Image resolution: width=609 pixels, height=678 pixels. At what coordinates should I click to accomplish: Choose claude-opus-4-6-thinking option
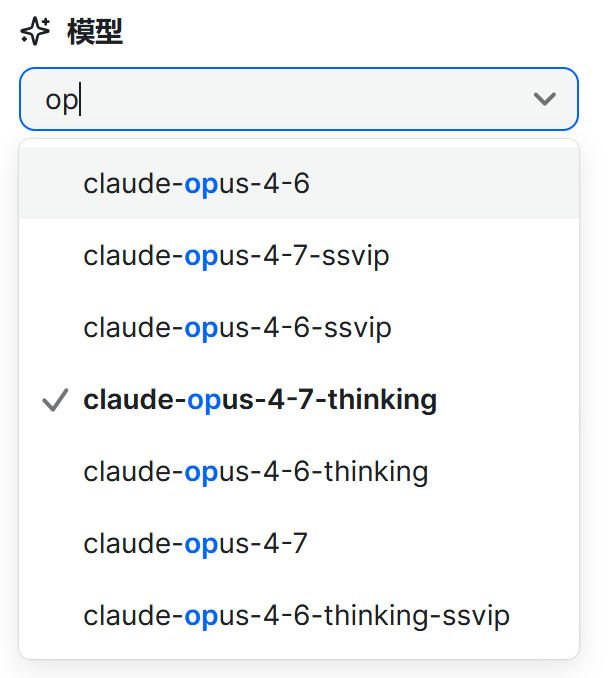point(299,471)
